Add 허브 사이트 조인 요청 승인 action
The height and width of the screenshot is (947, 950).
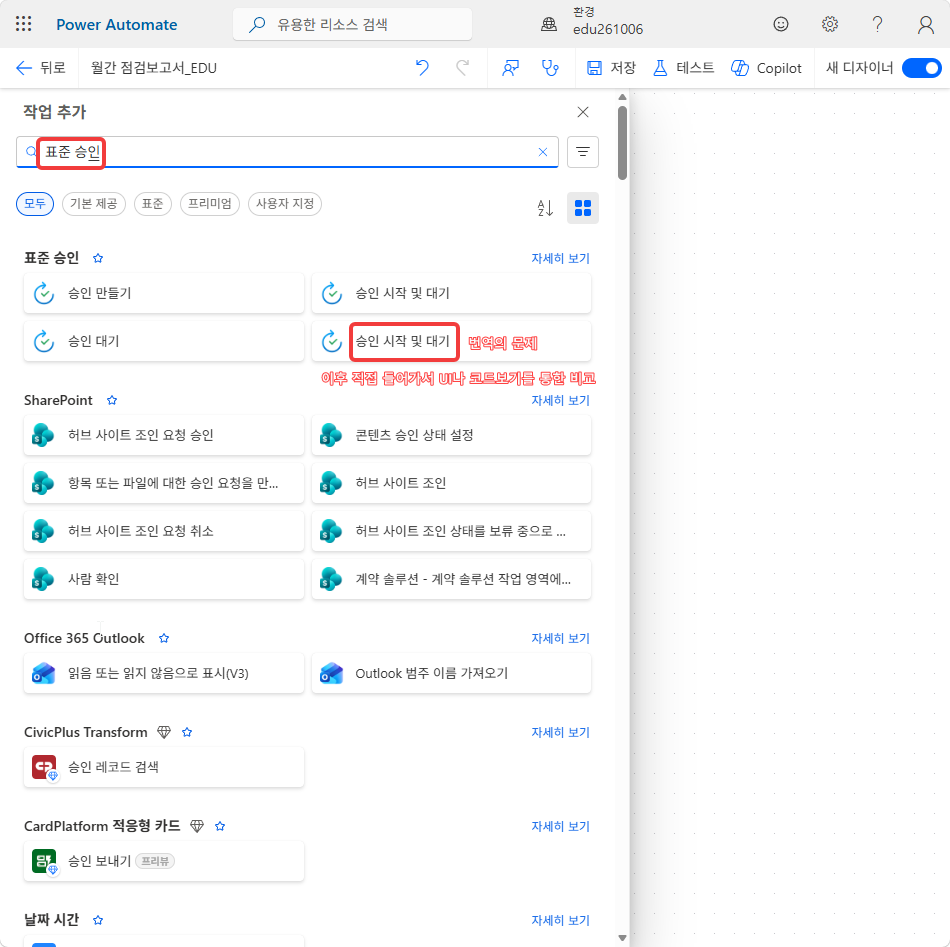164,435
